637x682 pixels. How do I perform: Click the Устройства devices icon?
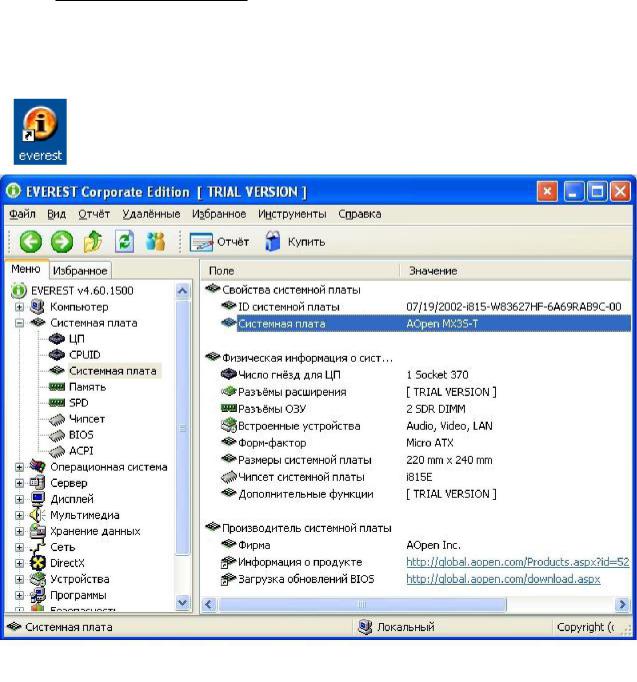tap(37, 579)
